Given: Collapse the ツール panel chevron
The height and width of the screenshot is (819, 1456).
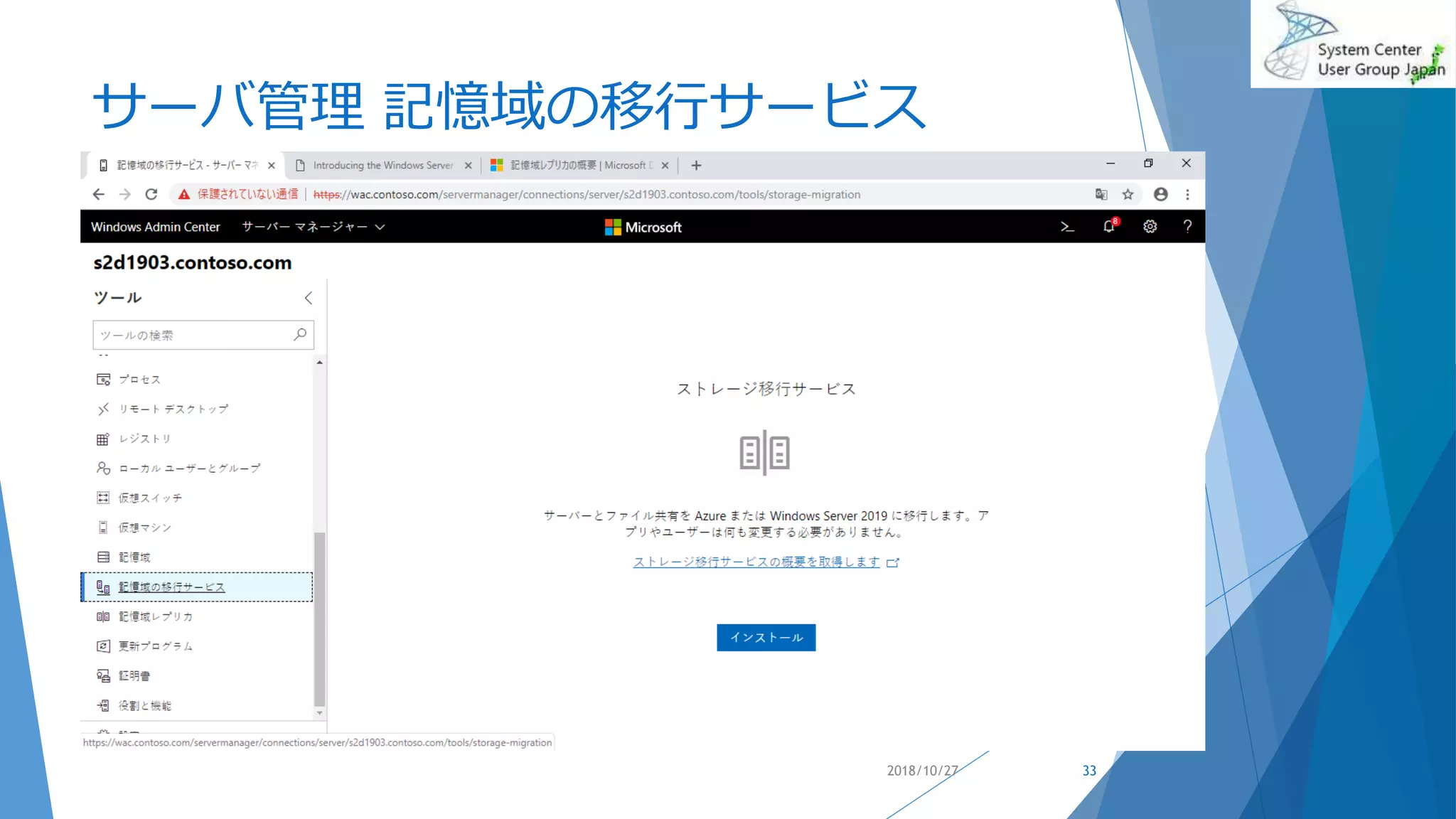Looking at the screenshot, I should tap(309, 298).
